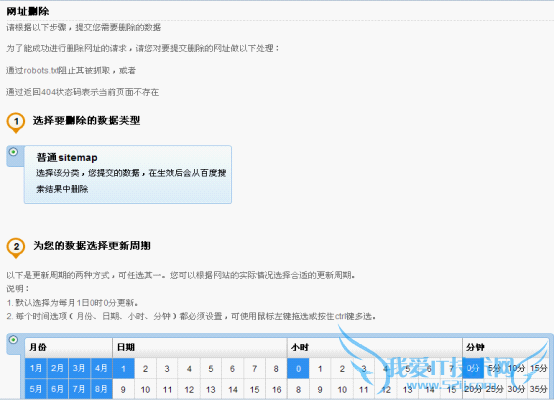The image size is (554, 400).
Task: Choose day 10 in the 日期 column
Action: tap(145, 389)
